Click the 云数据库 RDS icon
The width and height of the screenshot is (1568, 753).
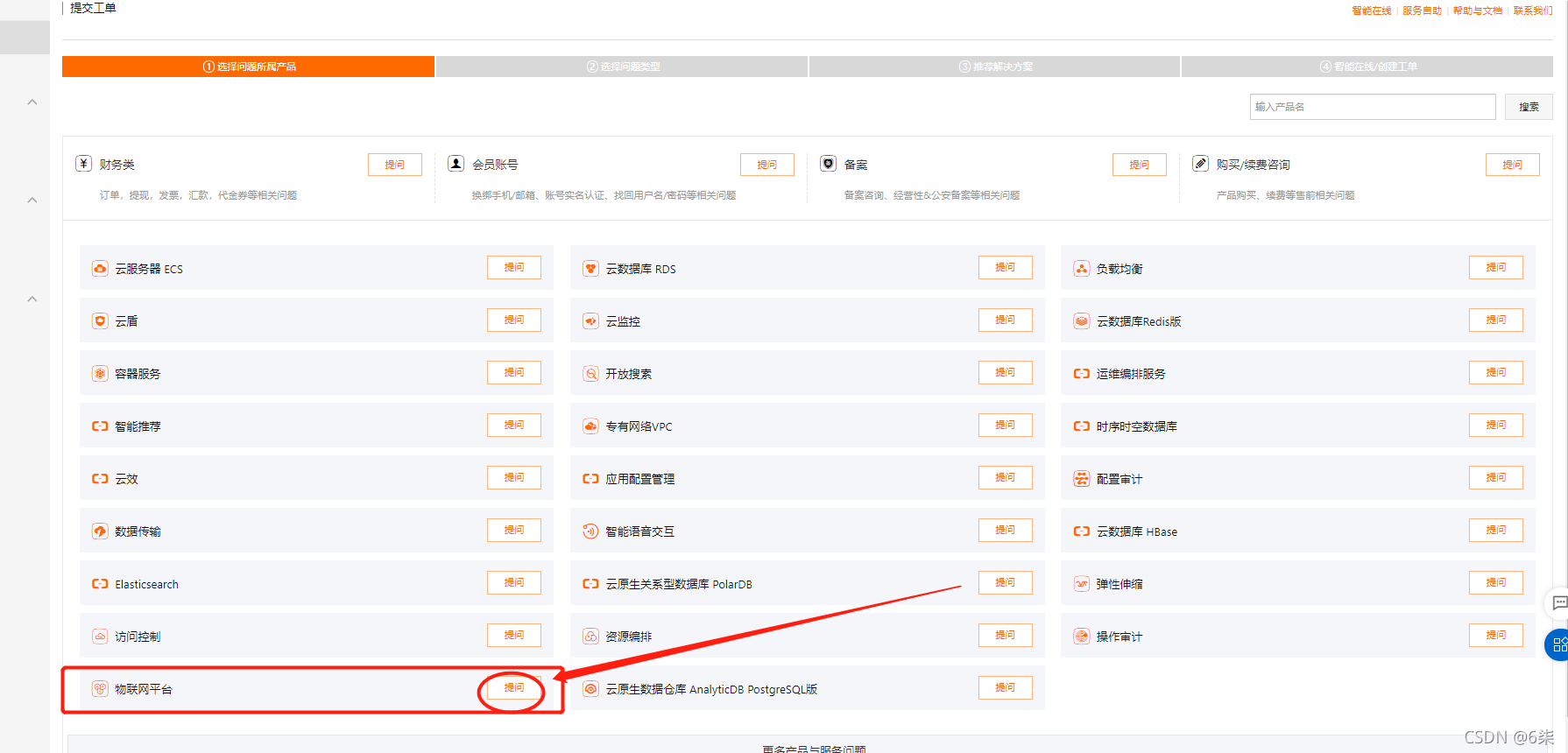coord(590,269)
